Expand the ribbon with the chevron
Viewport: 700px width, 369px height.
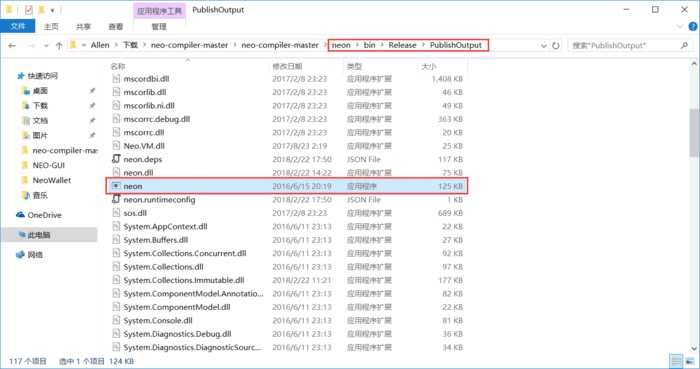pyautogui.click(x=680, y=27)
